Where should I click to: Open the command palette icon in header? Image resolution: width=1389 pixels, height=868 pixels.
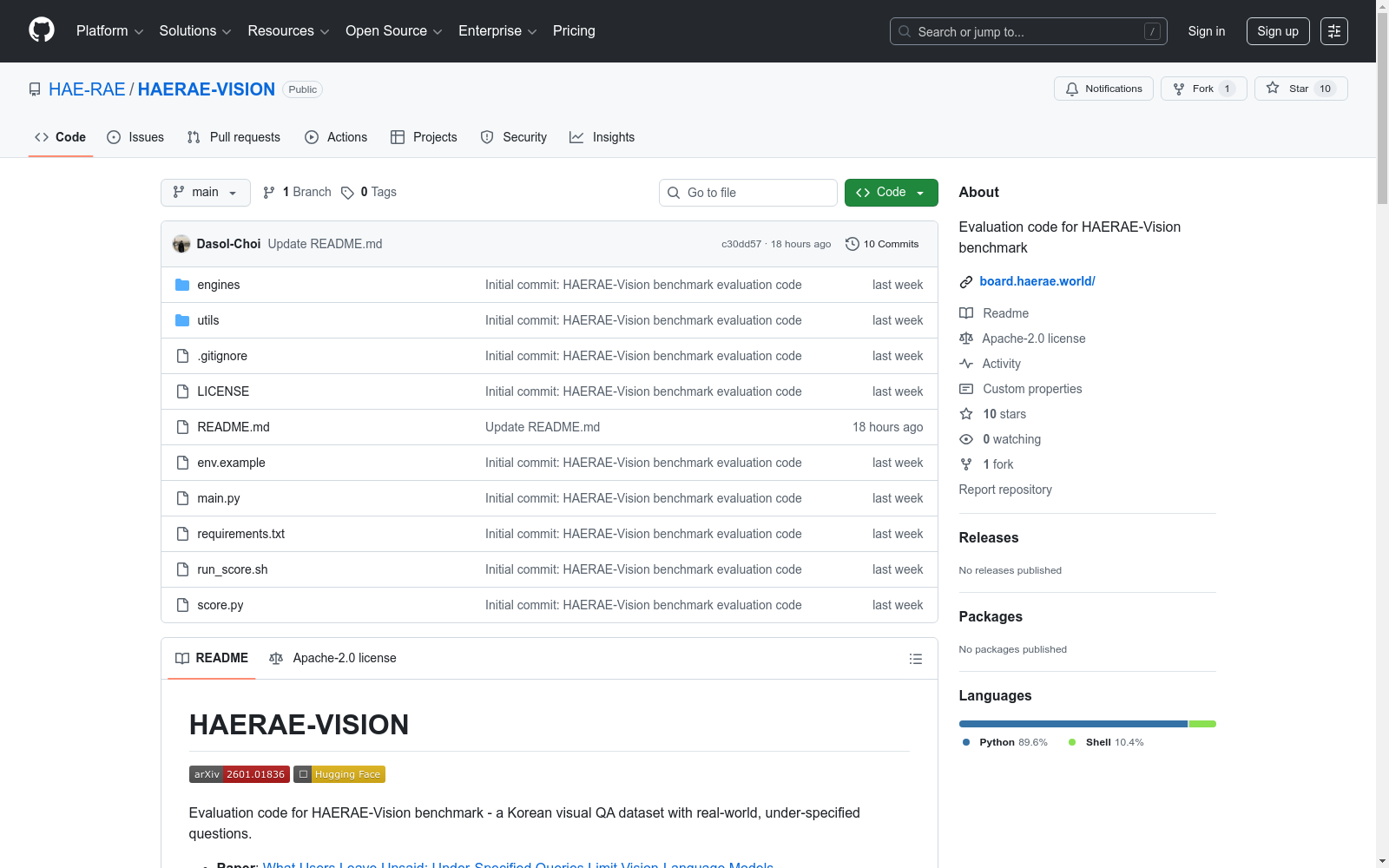pos(1334,31)
